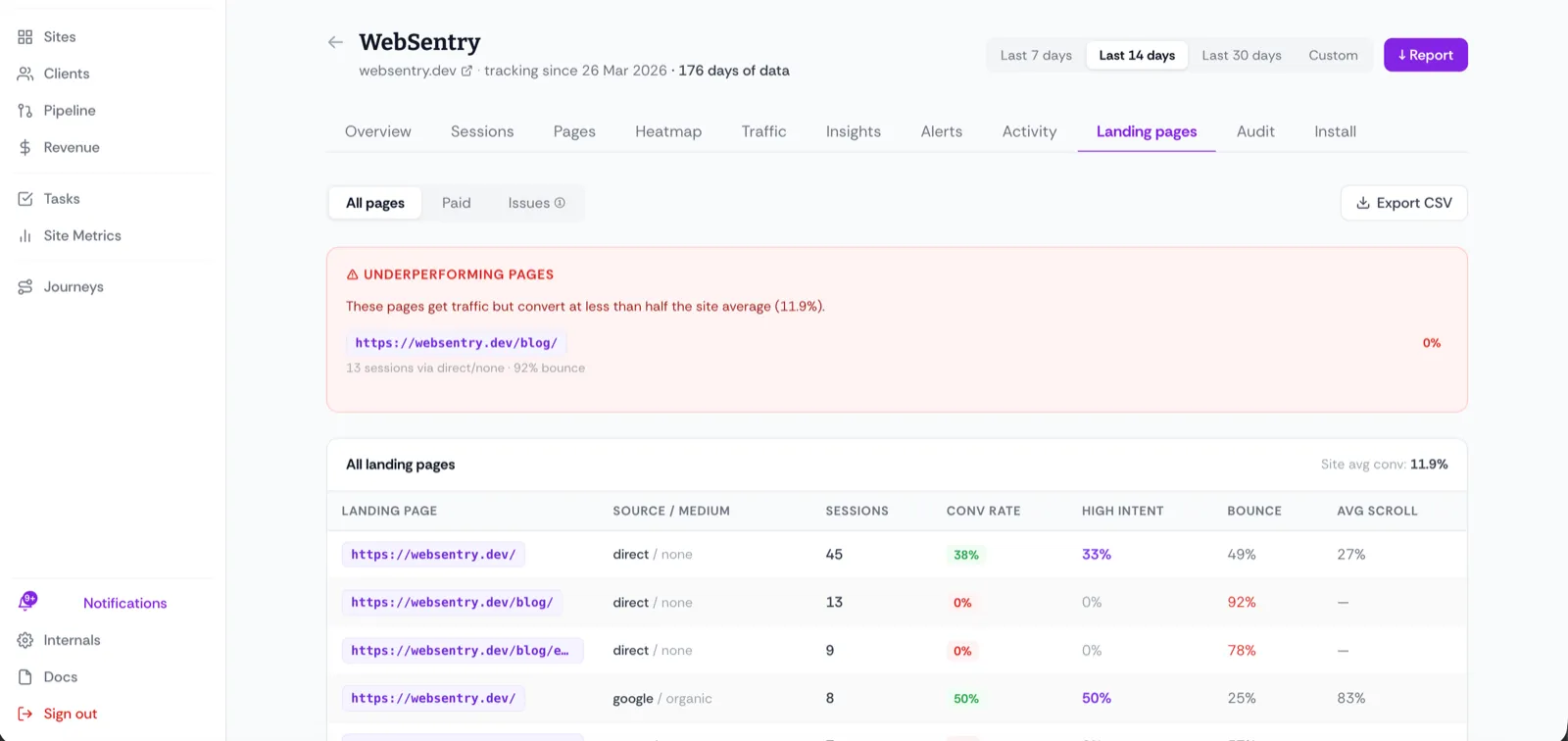Click the Notifications bell icon
The height and width of the screenshot is (741, 1568).
(27, 602)
